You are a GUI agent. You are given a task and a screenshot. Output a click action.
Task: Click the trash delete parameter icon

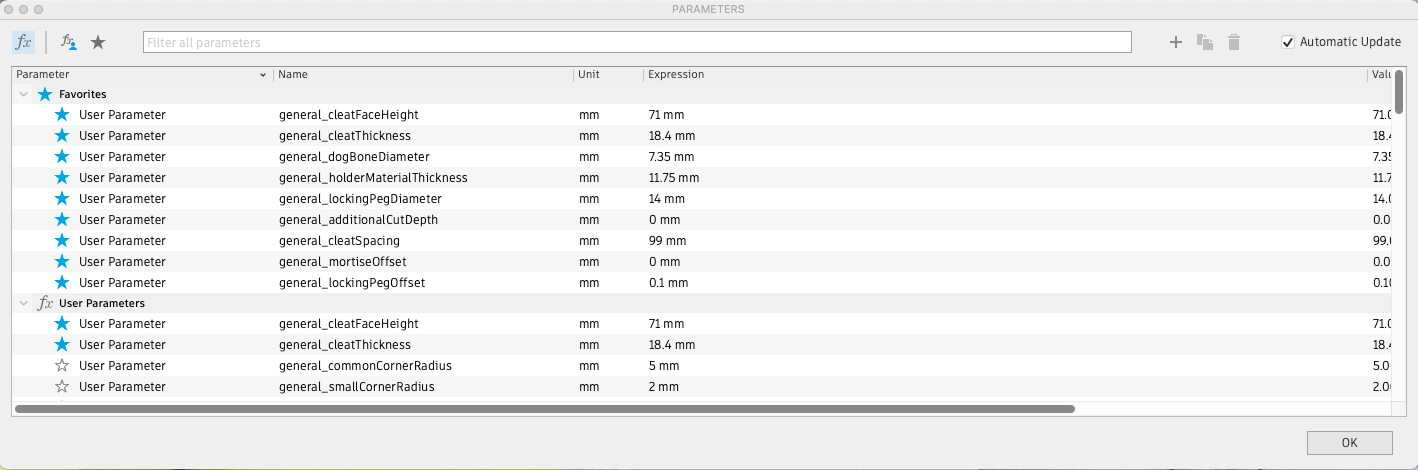click(1234, 42)
